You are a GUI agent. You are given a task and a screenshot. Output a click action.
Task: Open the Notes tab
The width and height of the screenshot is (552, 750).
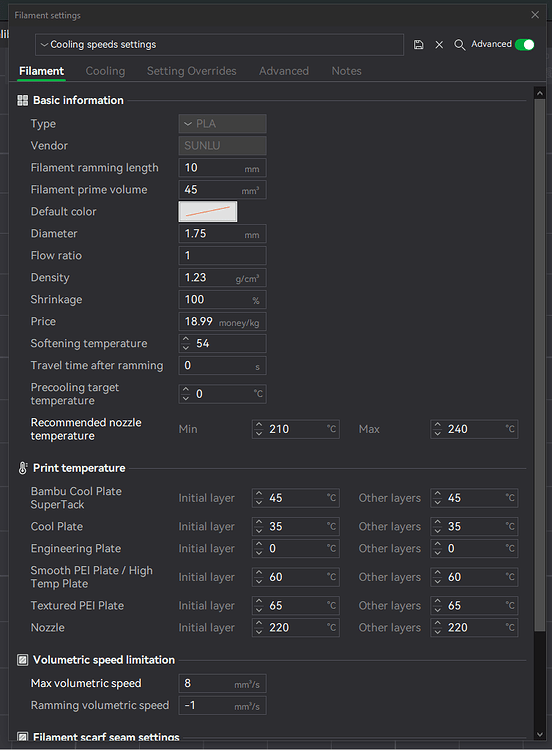point(346,71)
